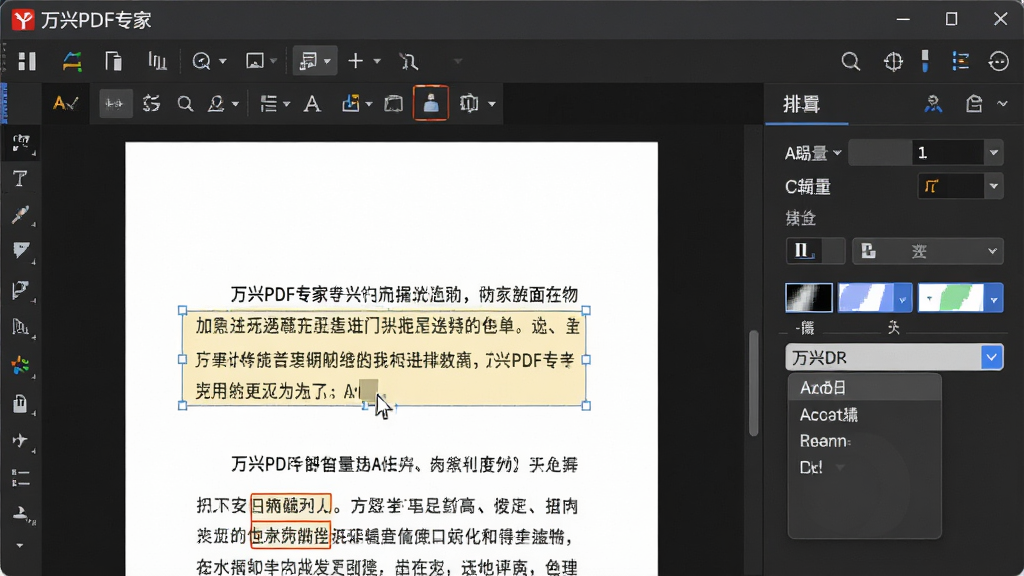Choose the first list option starting with A

pyautogui.click(x=864, y=388)
